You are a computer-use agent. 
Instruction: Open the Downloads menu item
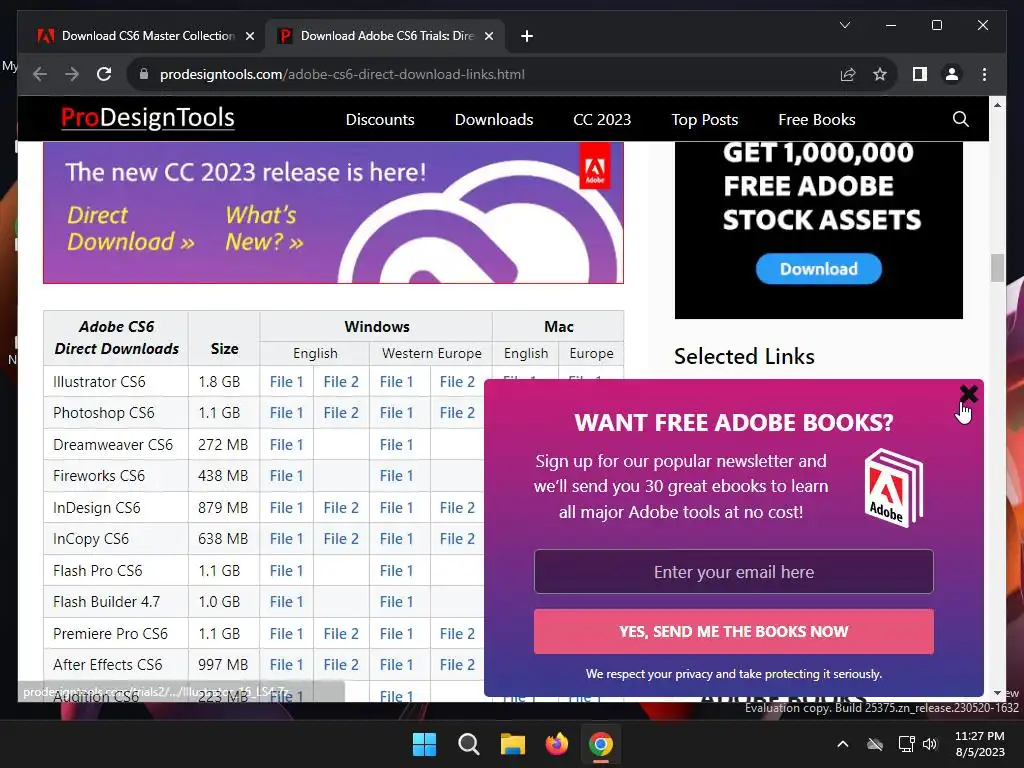(494, 120)
